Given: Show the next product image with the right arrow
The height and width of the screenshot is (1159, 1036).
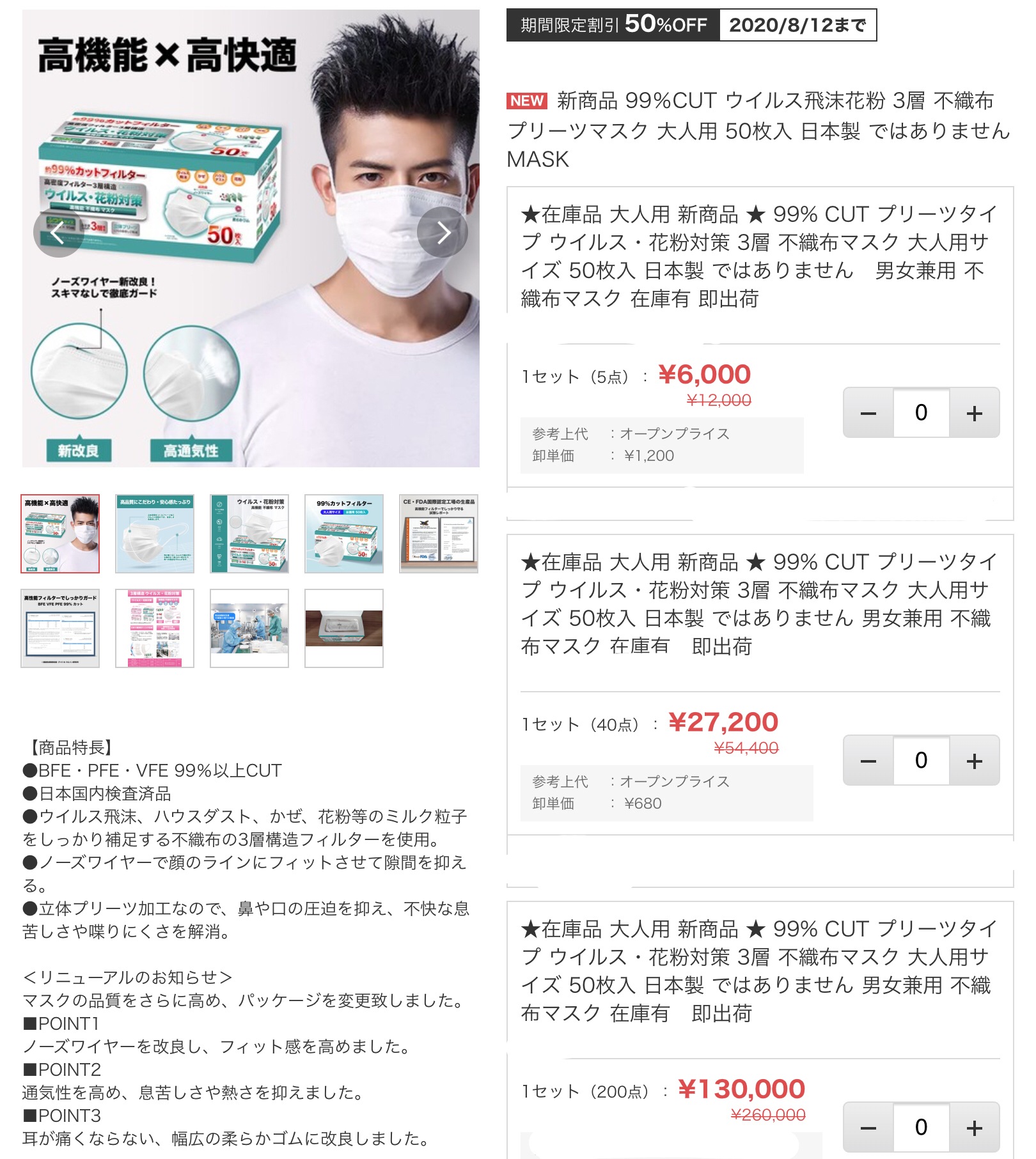Looking at the screenshot, I should [x=443, y=233].
